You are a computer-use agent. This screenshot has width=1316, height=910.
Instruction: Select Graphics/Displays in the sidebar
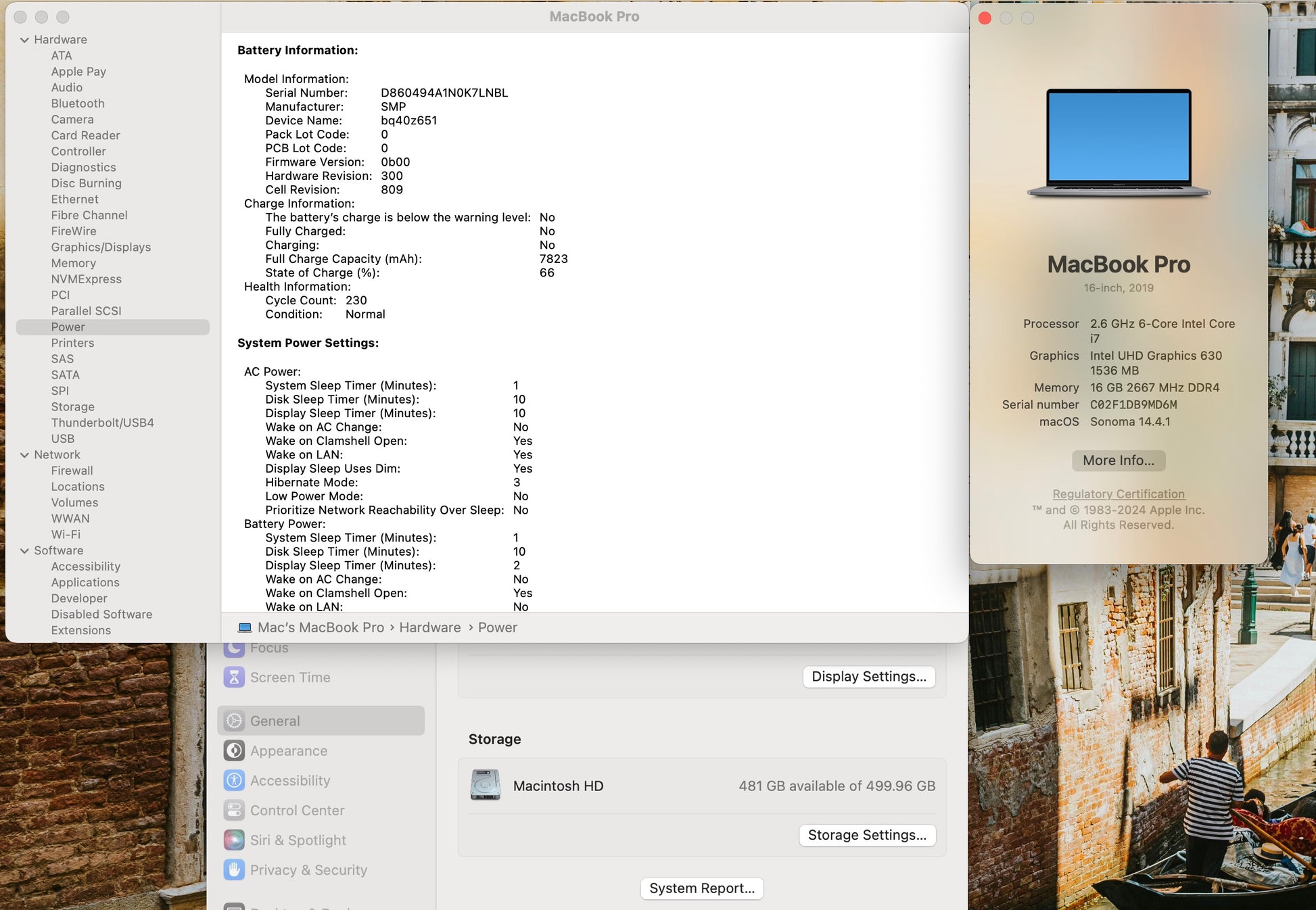coord(101,247)
